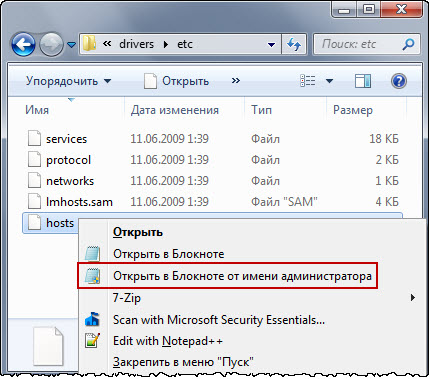Sort by the Имя column header

tap(37, 110)
